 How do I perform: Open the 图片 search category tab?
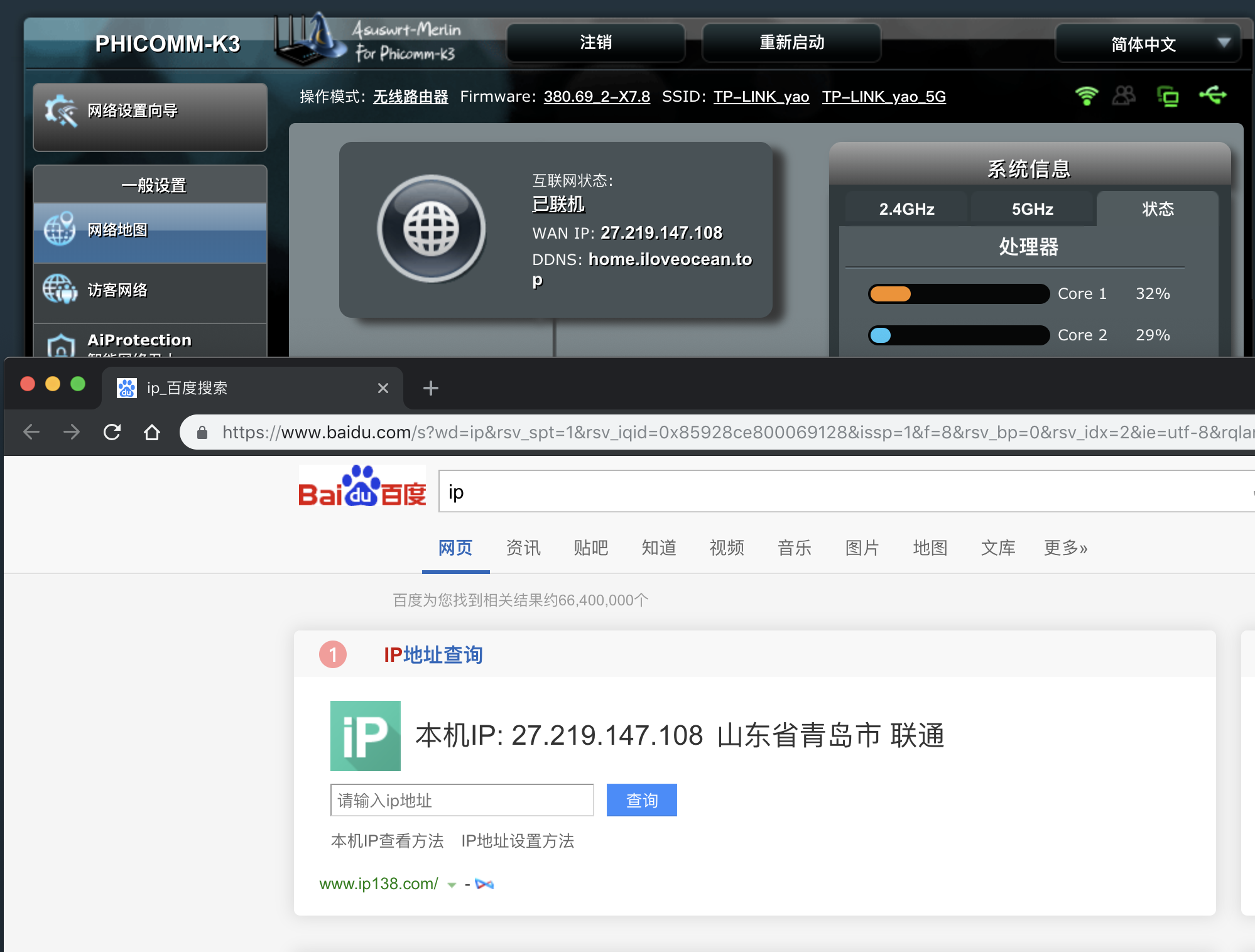pos(862,548)
